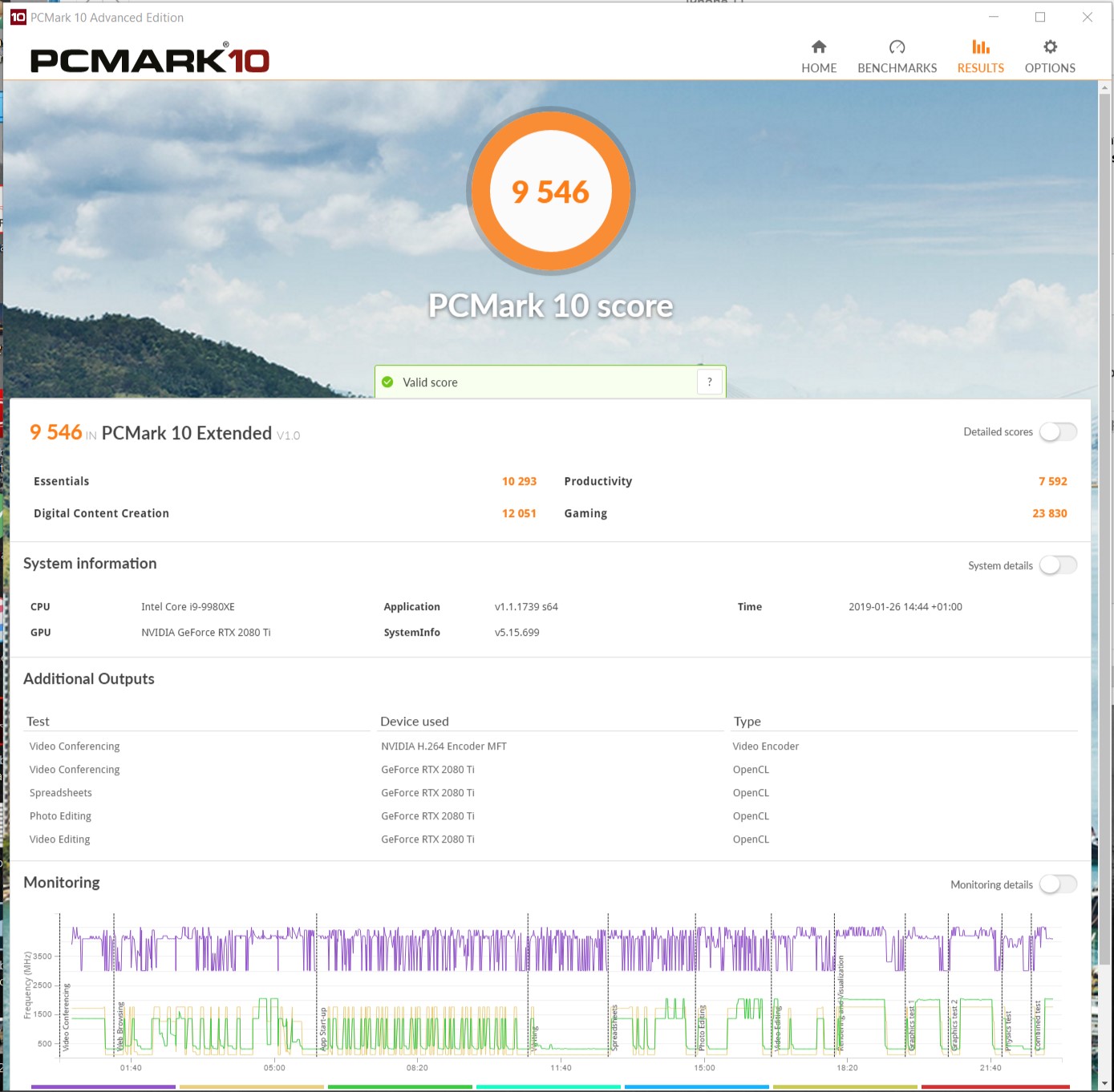
Task: Click the NVIDIA H.264 Encoder MFT device
Action: coord(444,746)
